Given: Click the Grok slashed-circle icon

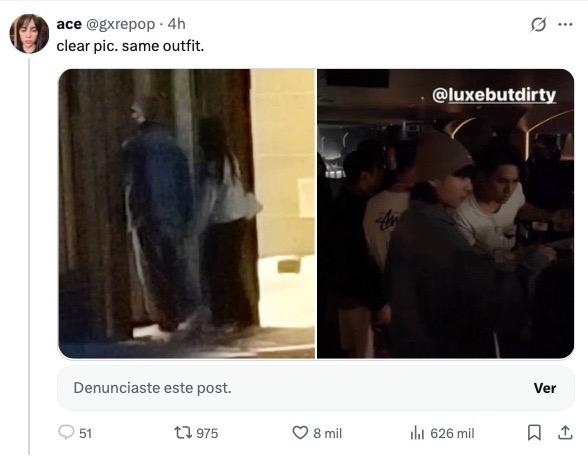Looking at the screenshot, I should (538, 25).
